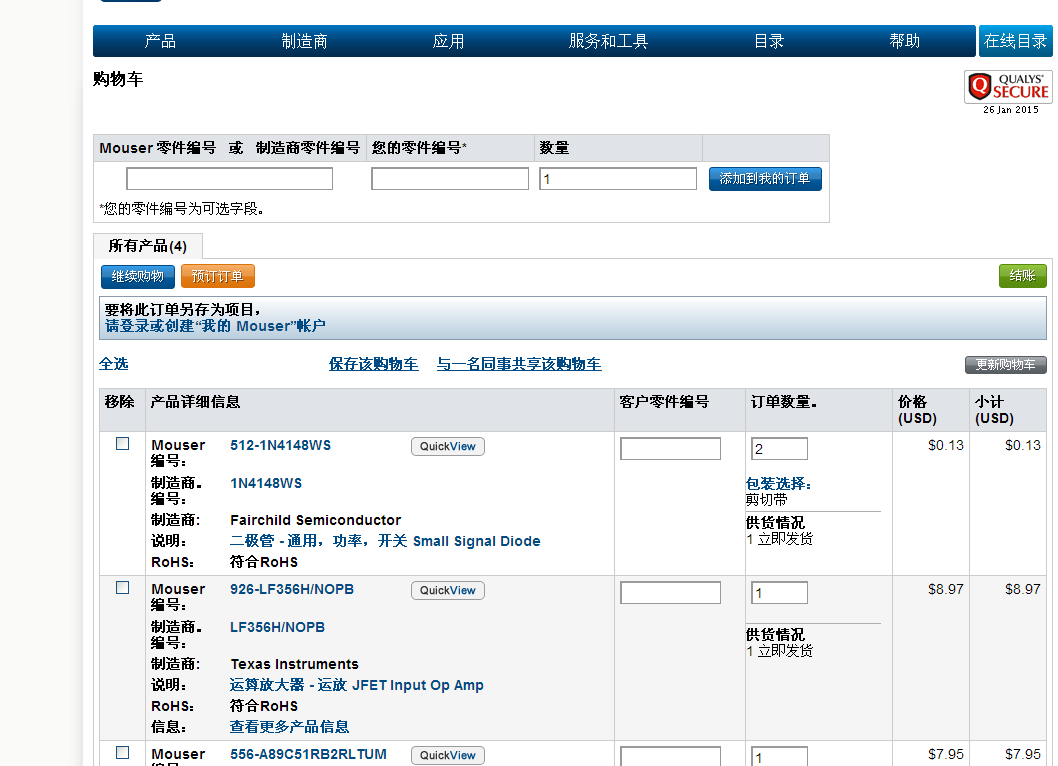Click the 全选 select-all link
The height and width of the screenshot is (766, 1058).
click(113, 364)
